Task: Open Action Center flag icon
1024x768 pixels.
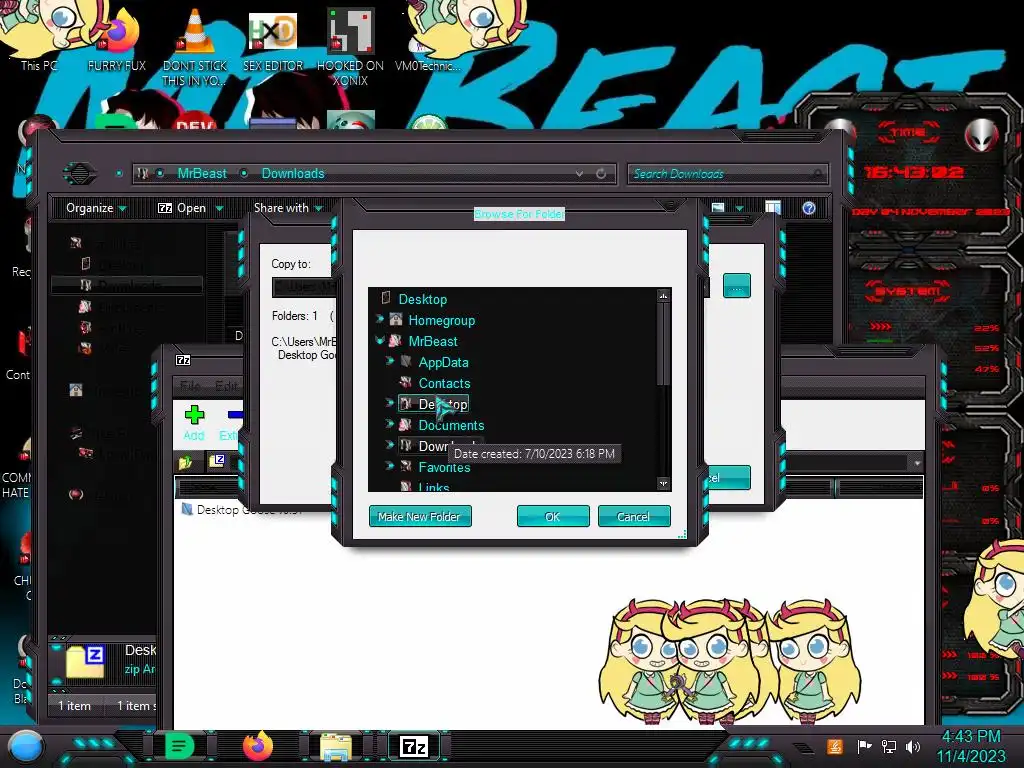Action: point(864,746)
